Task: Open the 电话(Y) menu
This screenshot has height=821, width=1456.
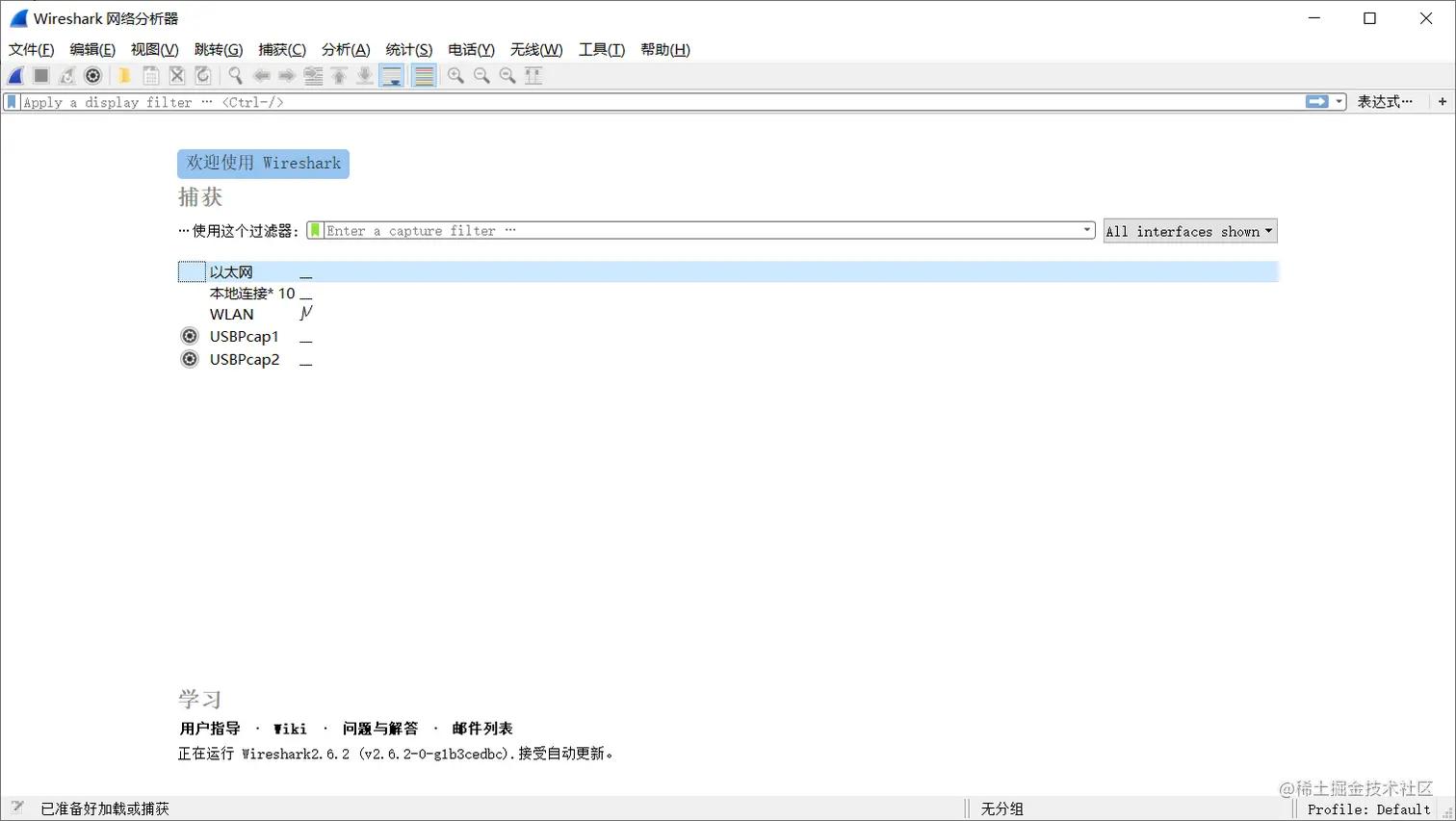Action: [472, 50]
